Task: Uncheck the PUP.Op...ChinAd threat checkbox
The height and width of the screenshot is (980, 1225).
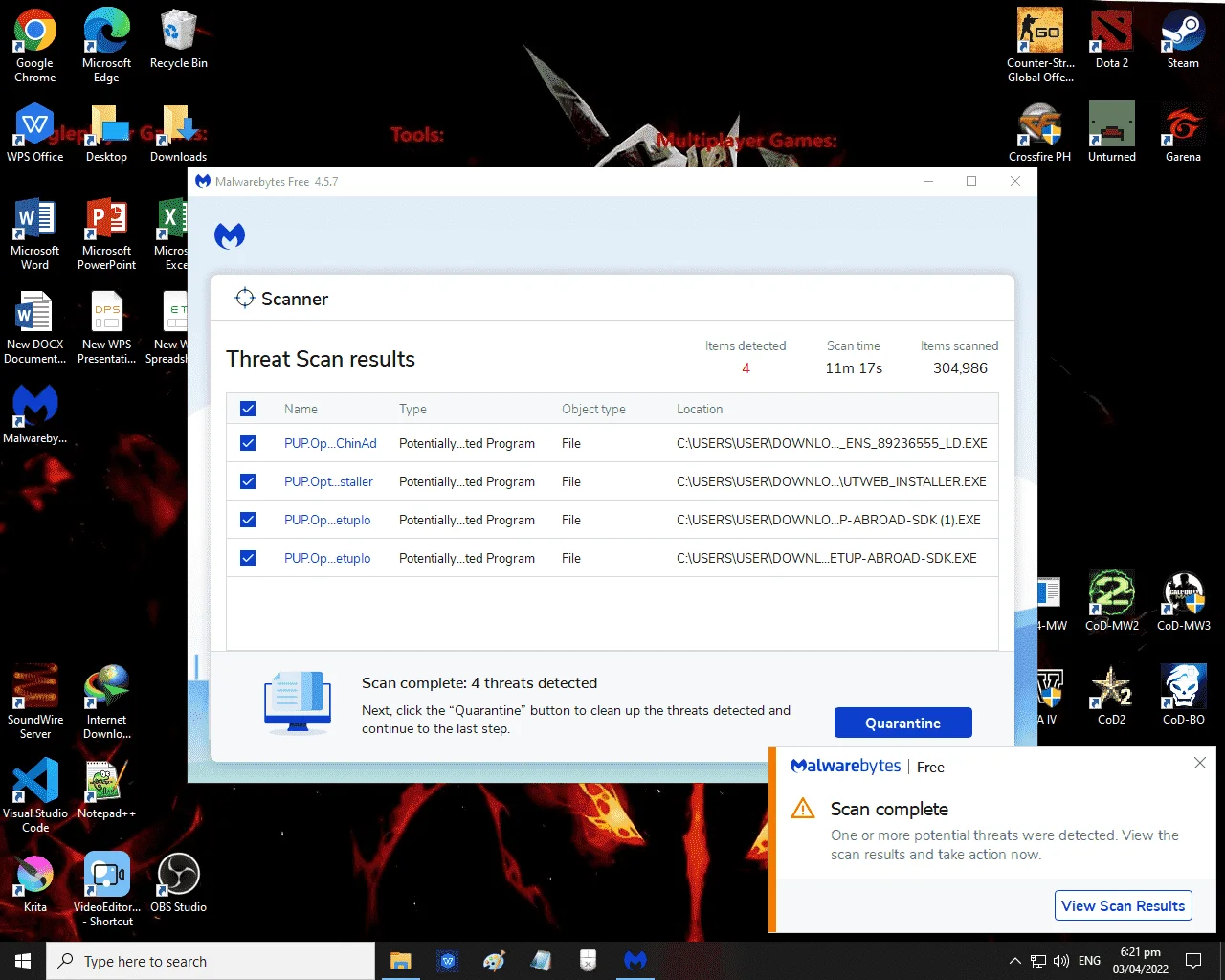Action: tap(248, 443)
